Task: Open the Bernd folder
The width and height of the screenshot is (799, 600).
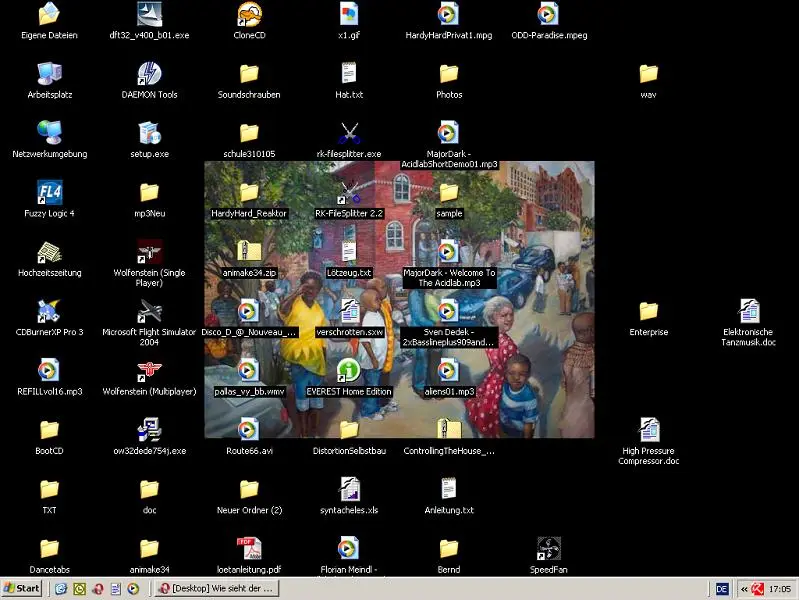Action: coord(448,549)
